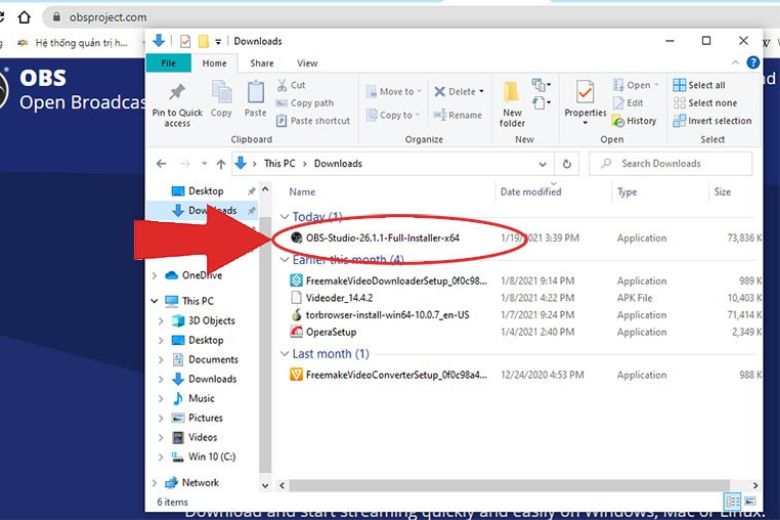Click Pin to Quick access icon
780x520 pixels.
click(177, 92)
